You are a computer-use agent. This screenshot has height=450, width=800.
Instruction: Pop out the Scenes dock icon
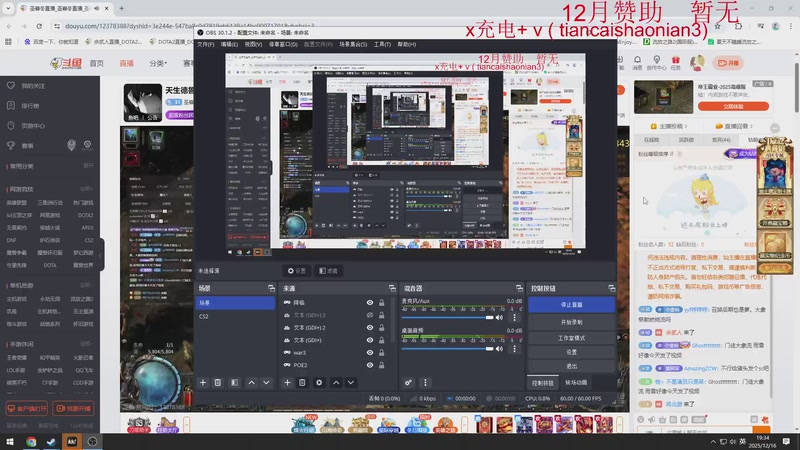[271, 288]
